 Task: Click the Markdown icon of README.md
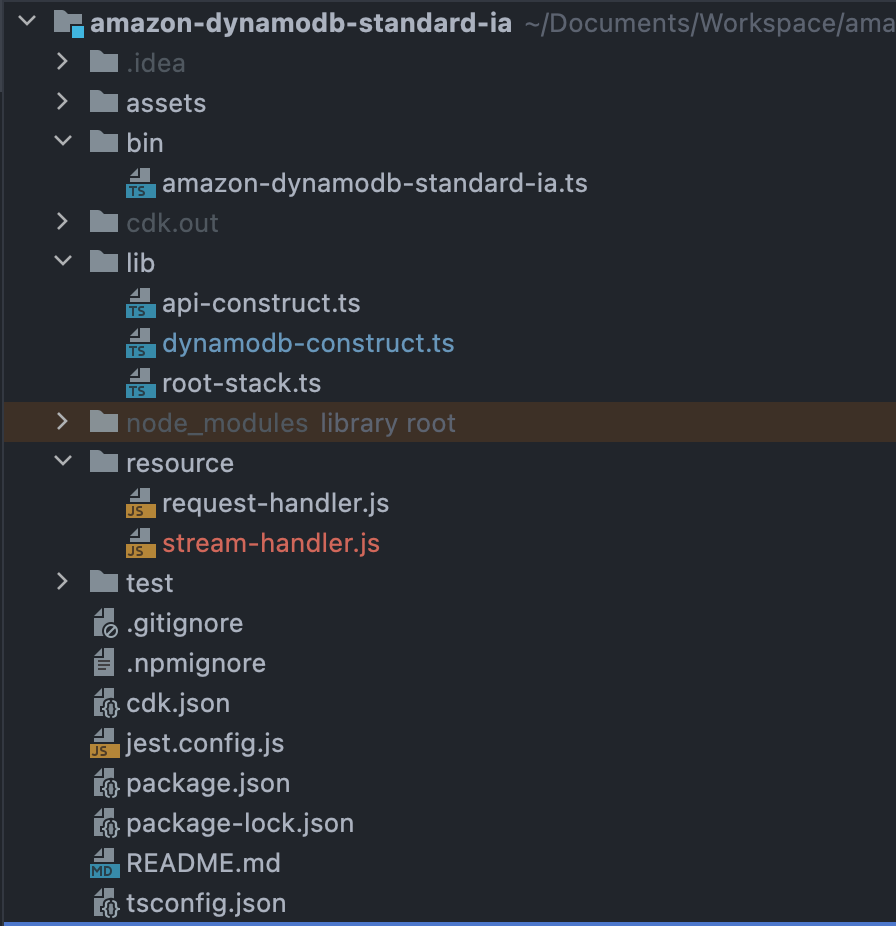coord(105,863)
